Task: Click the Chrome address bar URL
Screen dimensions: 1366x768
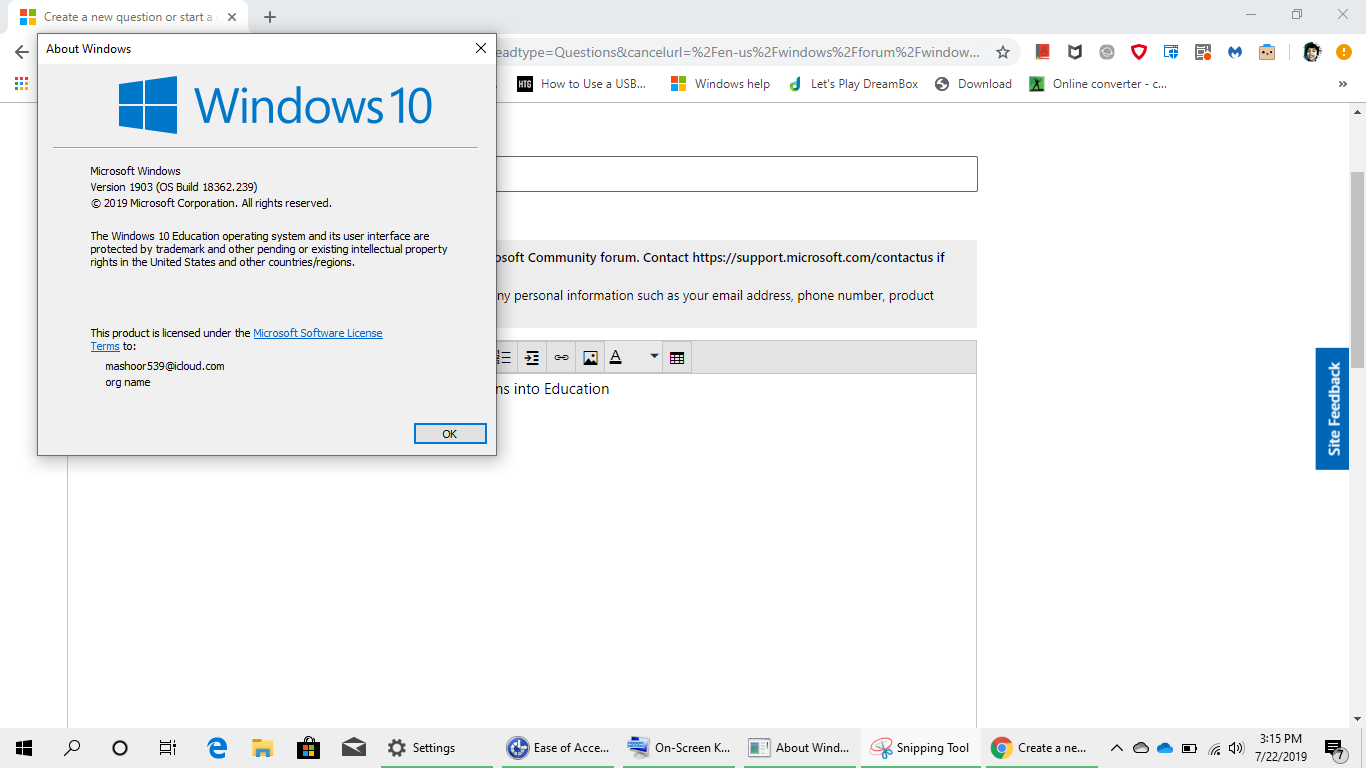Action: pos(740,52)
